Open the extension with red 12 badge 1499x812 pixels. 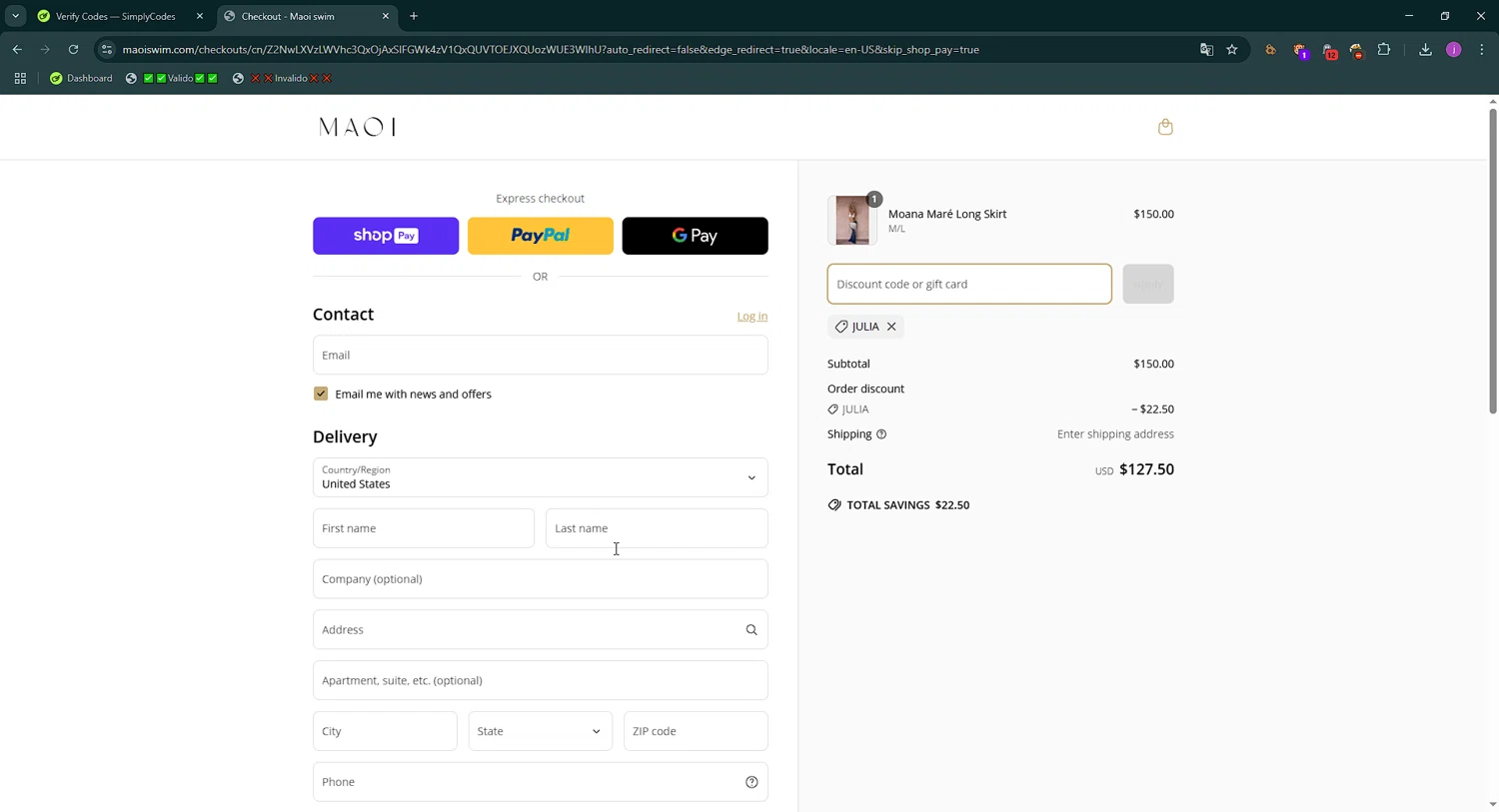click(1328, 50)
